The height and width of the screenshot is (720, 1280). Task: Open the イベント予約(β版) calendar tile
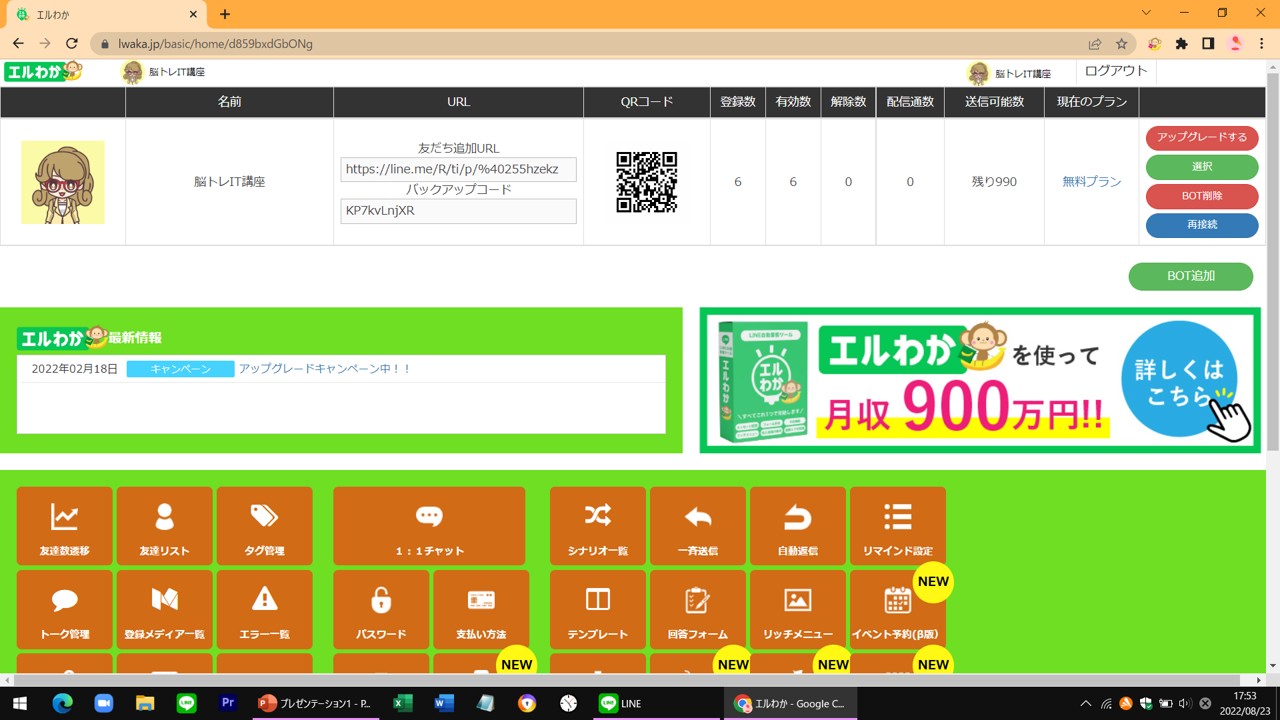(x=898, y=609)
